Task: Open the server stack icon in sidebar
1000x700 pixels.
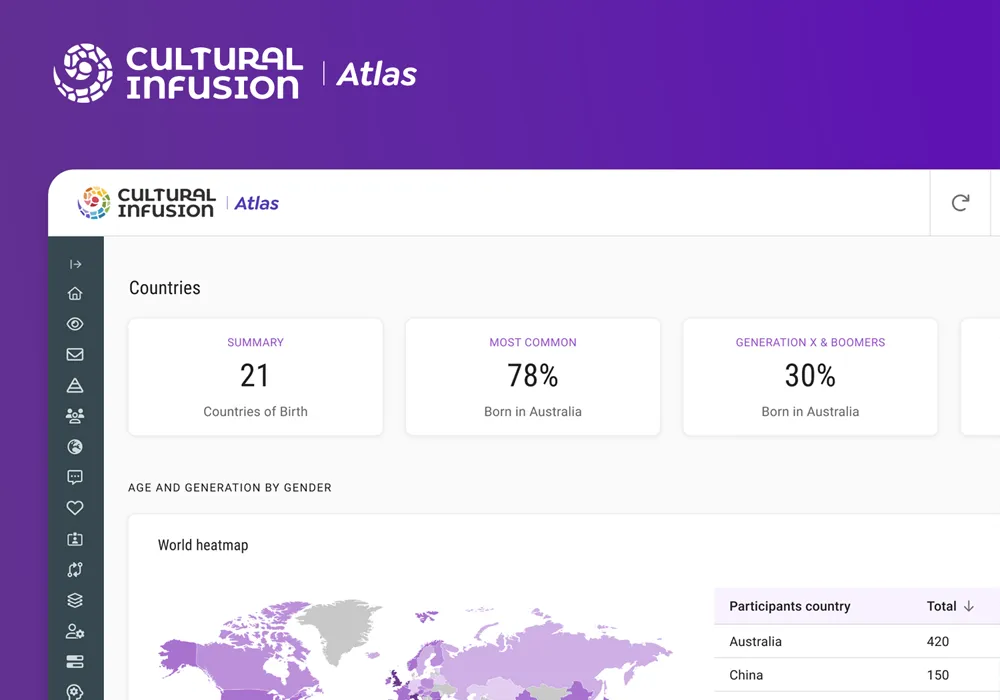Action: tap(75, 662)
